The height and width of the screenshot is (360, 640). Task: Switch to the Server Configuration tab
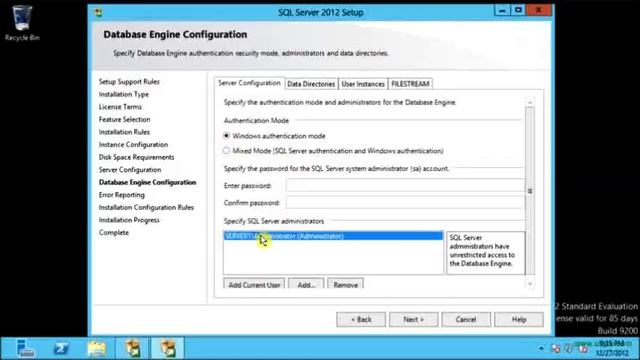[x=249, y=83]
